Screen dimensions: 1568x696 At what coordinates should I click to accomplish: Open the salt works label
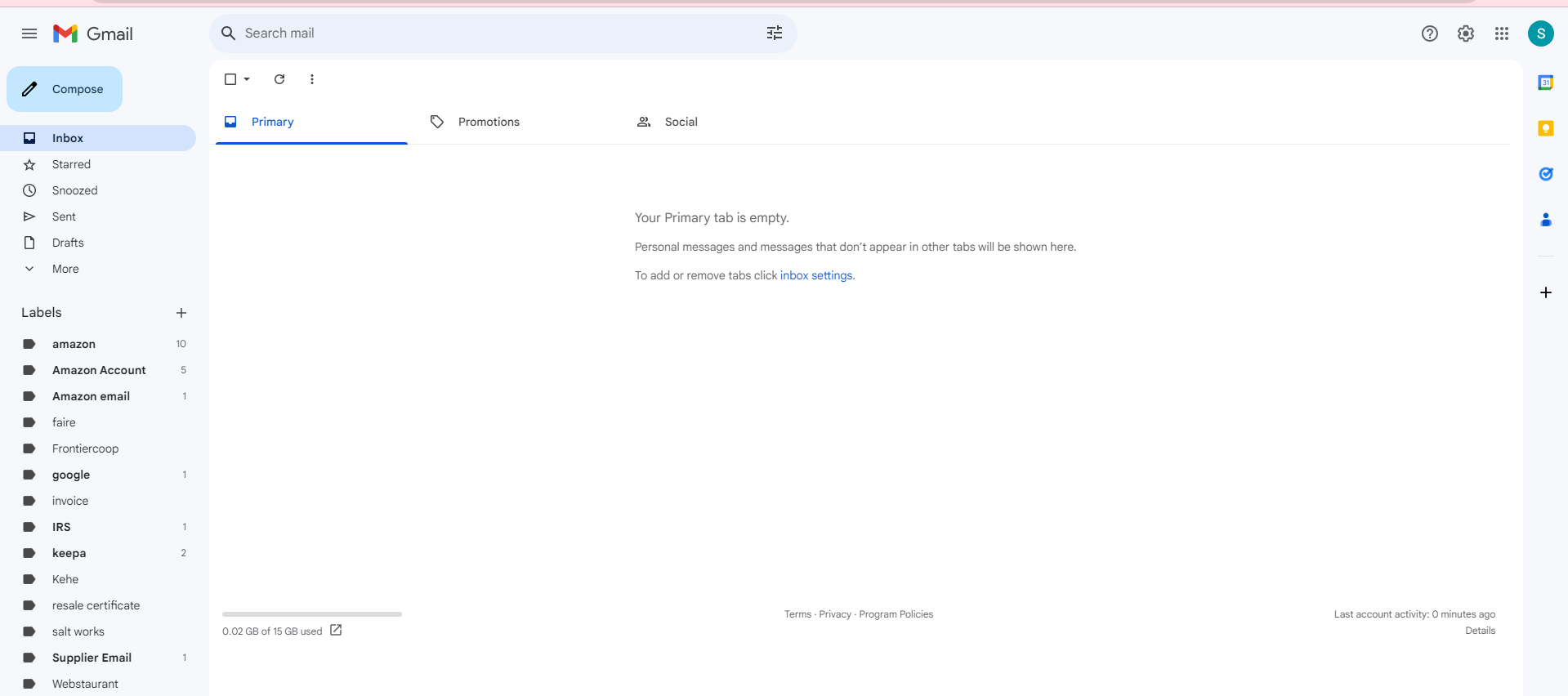(x=98, y=631)
